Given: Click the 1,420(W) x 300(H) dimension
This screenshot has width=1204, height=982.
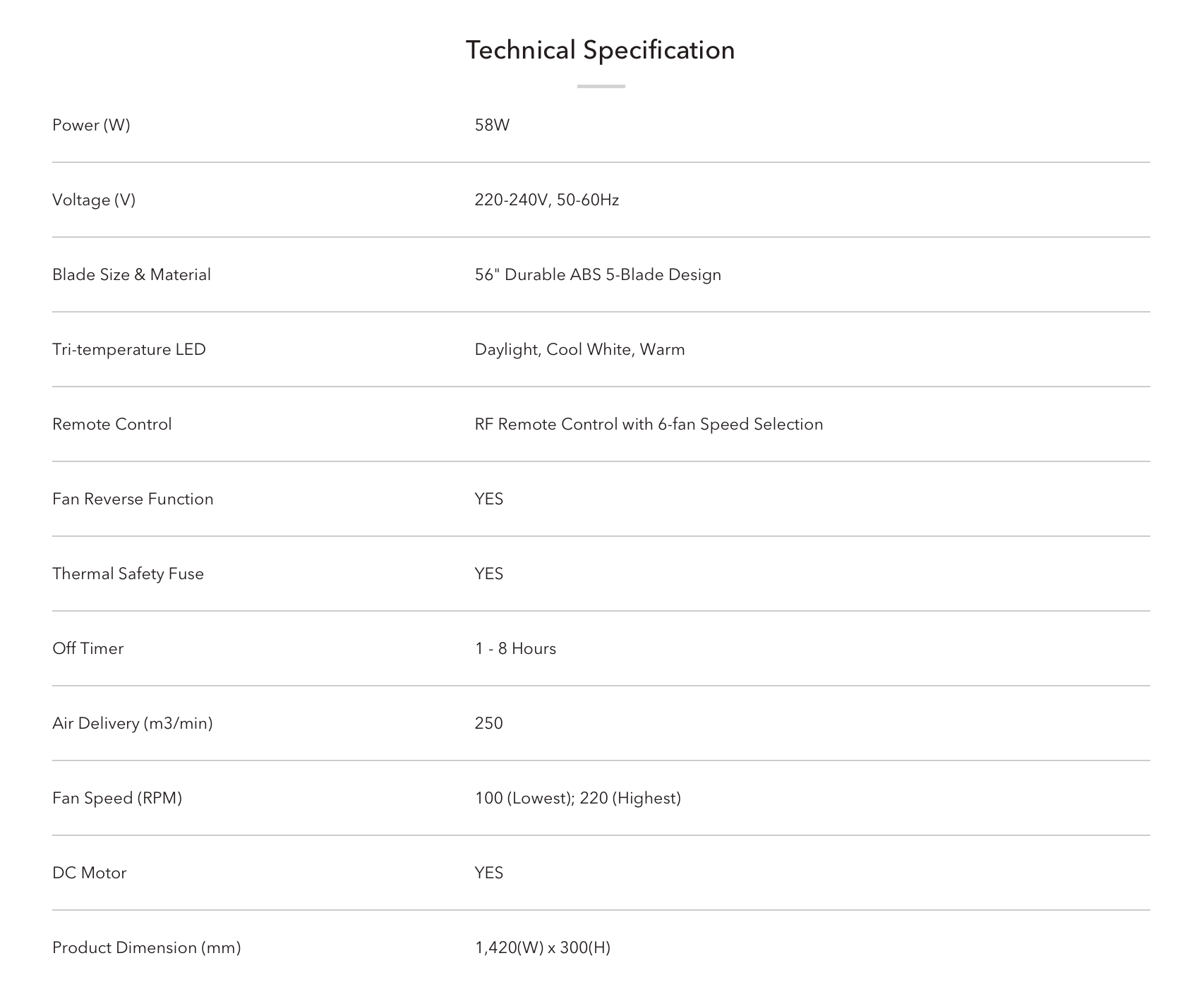Looking at the screenshot, I should (x=543, y=948).
